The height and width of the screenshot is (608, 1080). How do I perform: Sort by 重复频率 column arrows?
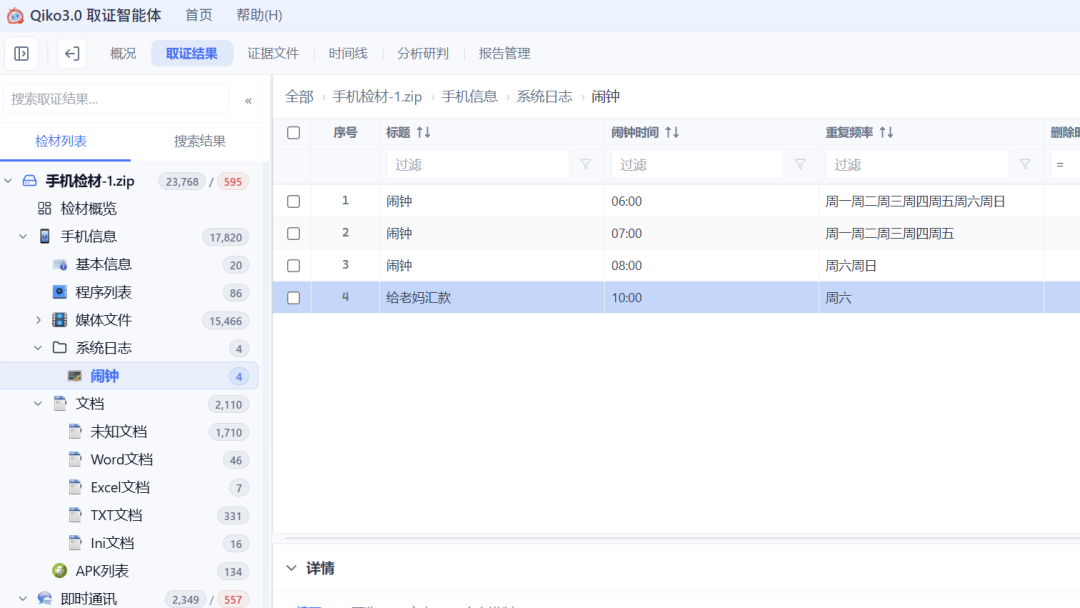tap(886, 132)
